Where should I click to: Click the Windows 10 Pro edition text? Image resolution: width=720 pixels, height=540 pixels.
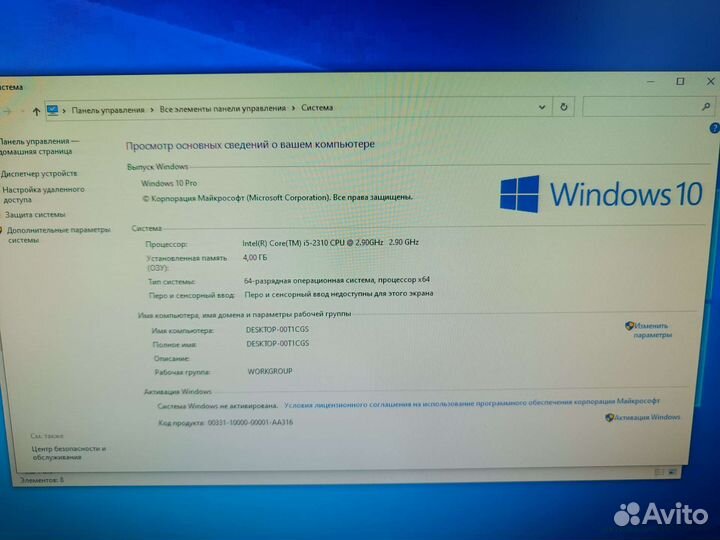pos(169,183)
